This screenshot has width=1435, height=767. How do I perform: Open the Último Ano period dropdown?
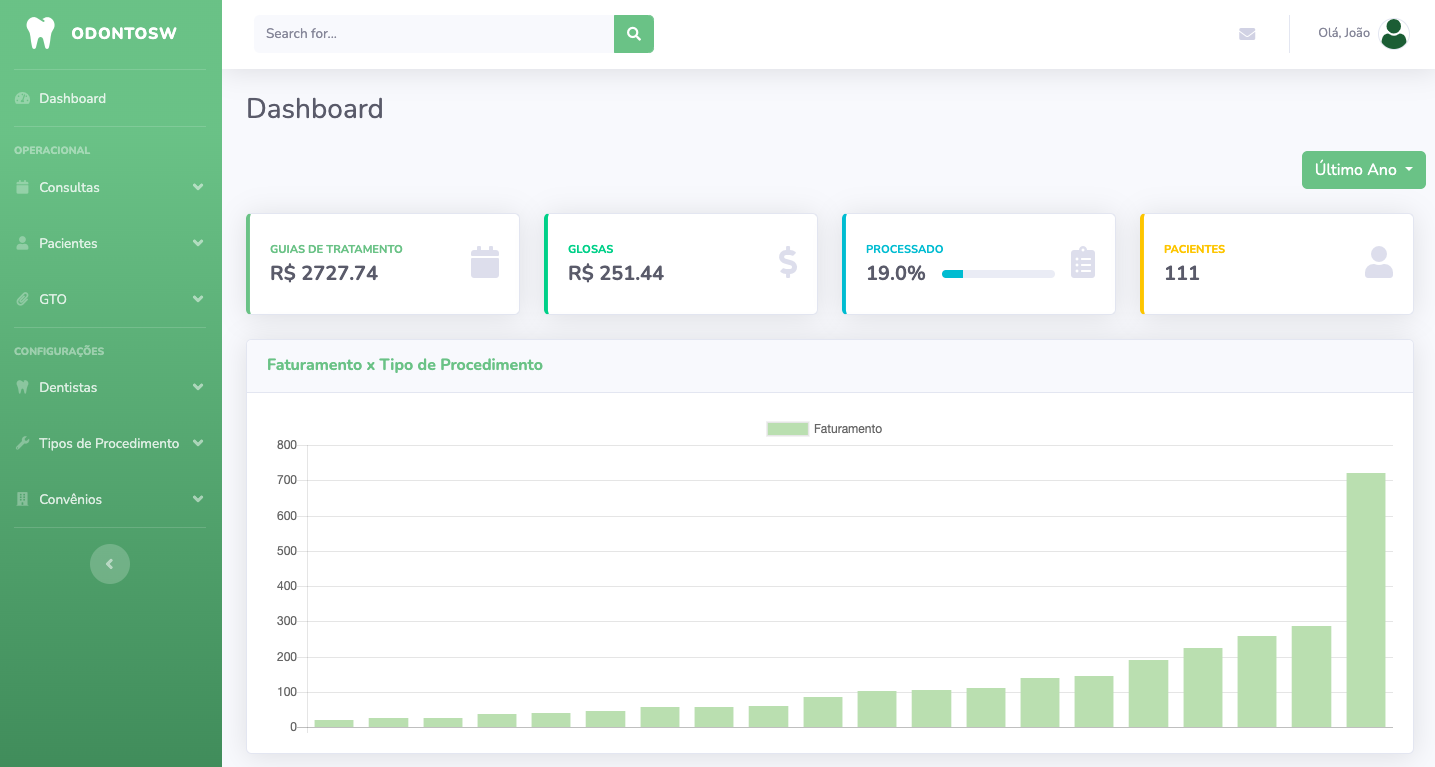coord(1363,170)
